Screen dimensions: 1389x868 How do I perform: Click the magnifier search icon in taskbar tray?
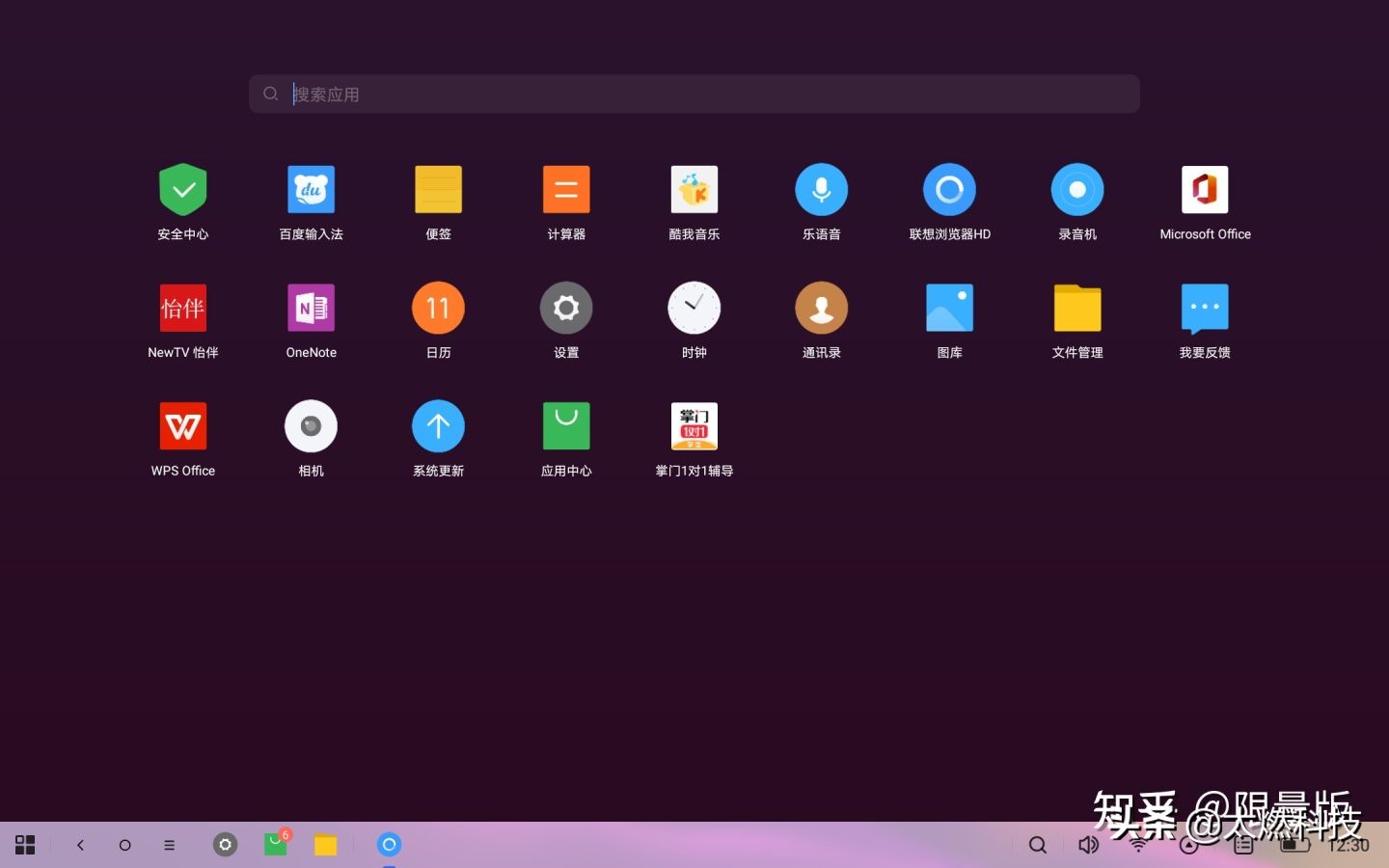click(1038, 845)
